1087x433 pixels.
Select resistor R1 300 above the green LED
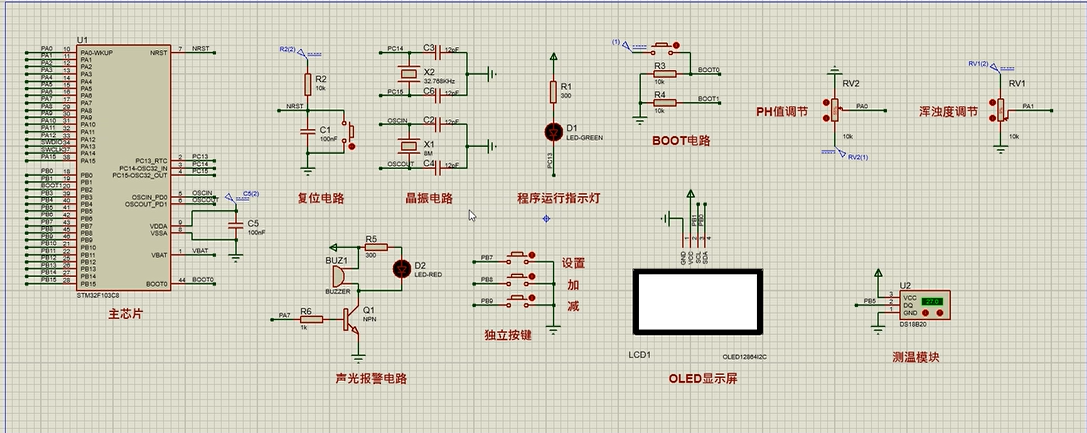(x=553, y=91)
